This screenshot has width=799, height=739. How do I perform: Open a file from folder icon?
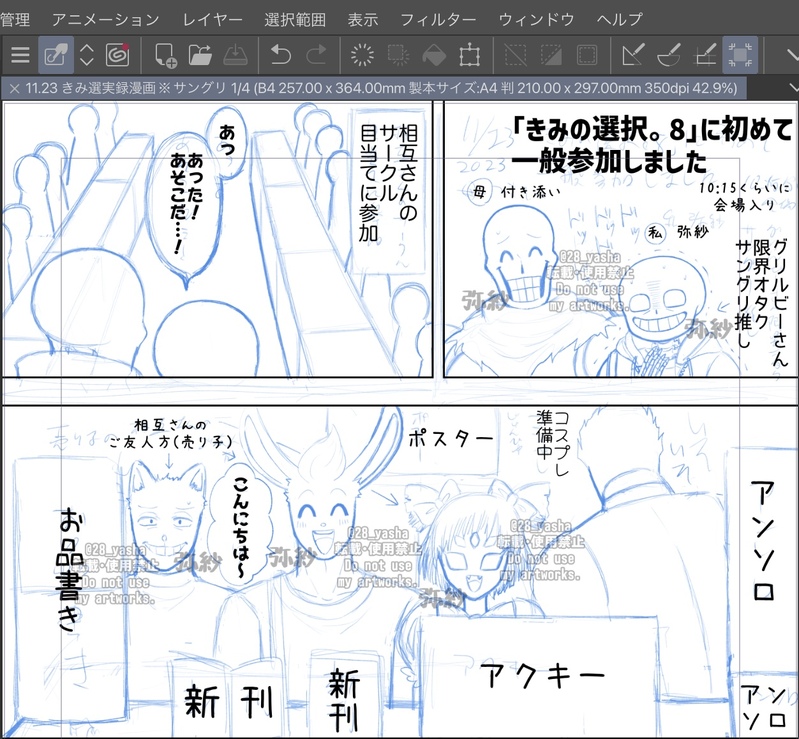(x=200, y=55)
